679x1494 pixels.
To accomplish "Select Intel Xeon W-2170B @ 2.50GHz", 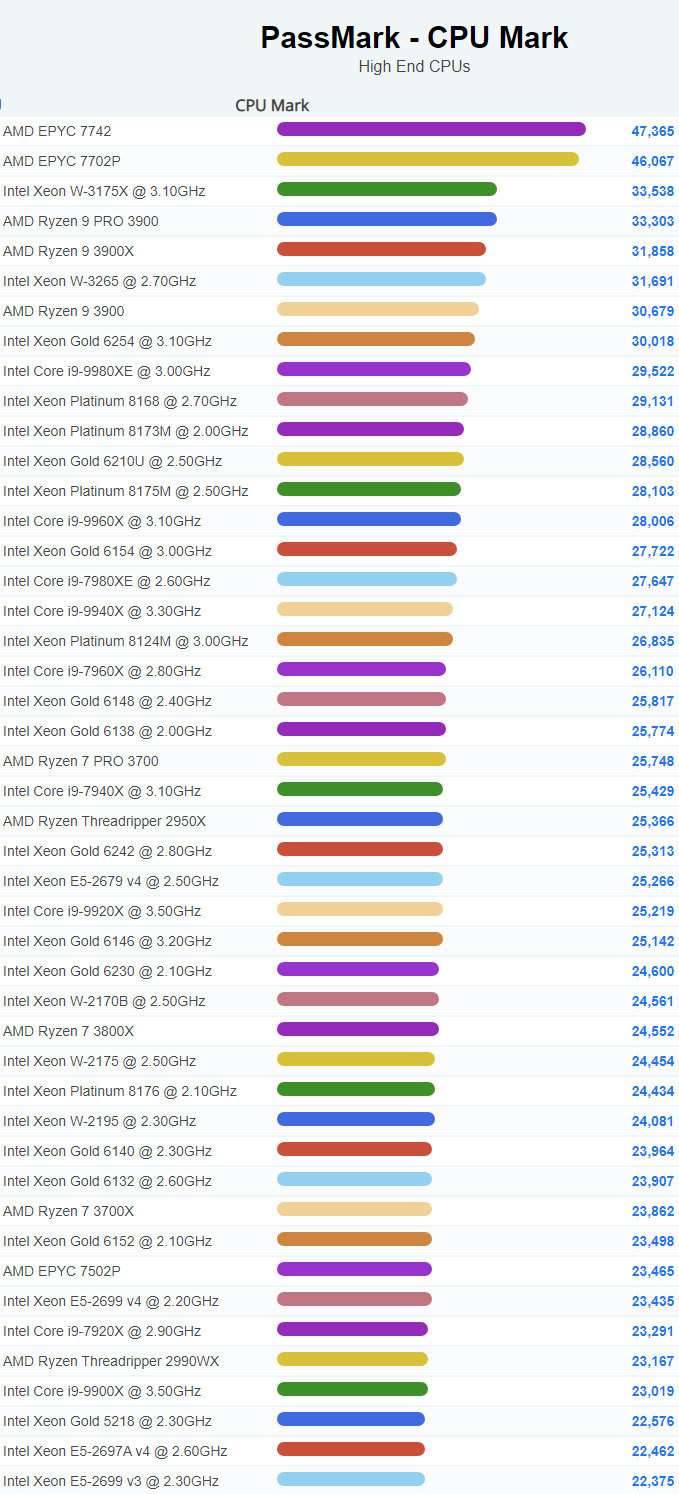I will point(104,1001).
